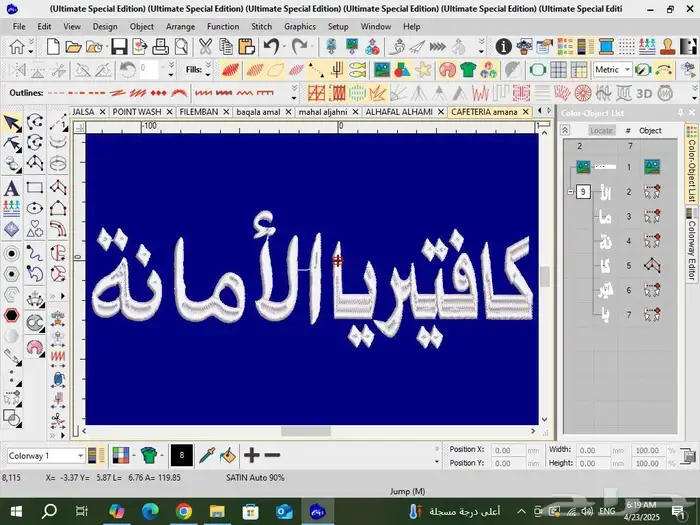Close the POINT WASH tab
Viewport: 700px width, 525px height.
pyautogui.click(x=170, y=112)
